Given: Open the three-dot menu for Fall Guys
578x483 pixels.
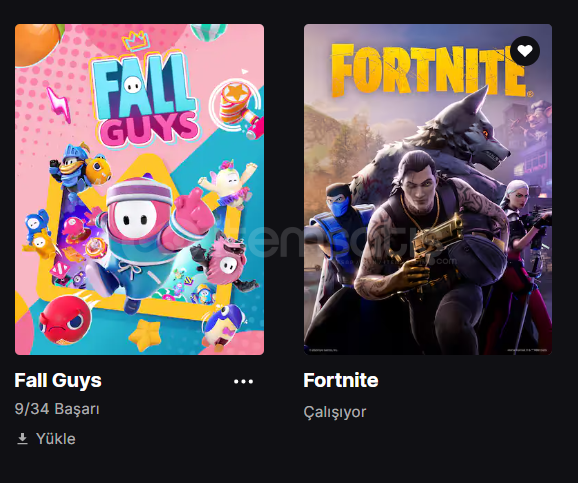Looking at the screenshot, I should click(243, 381).
